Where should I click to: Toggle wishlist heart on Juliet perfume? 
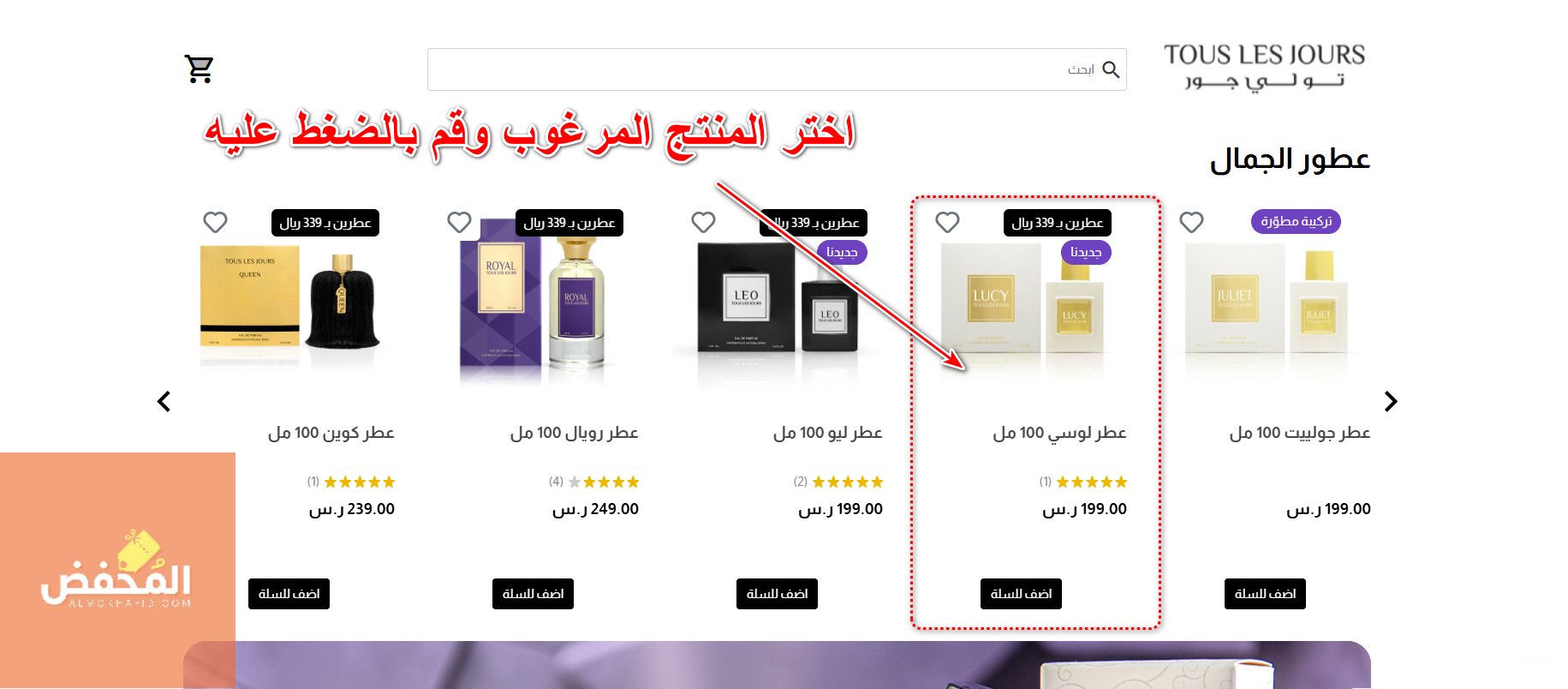pos(1191,223)
